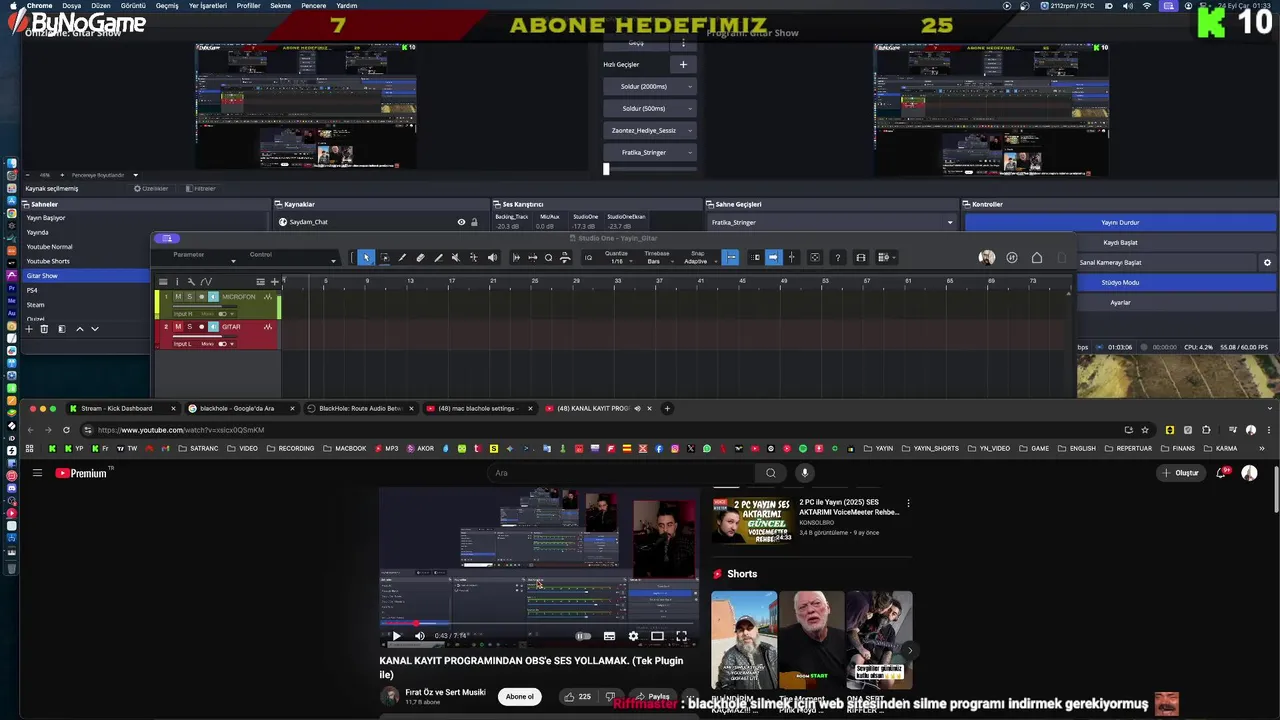Solo the GITAR track
The image size is (1280, 720).
click(x=190, y=327)
